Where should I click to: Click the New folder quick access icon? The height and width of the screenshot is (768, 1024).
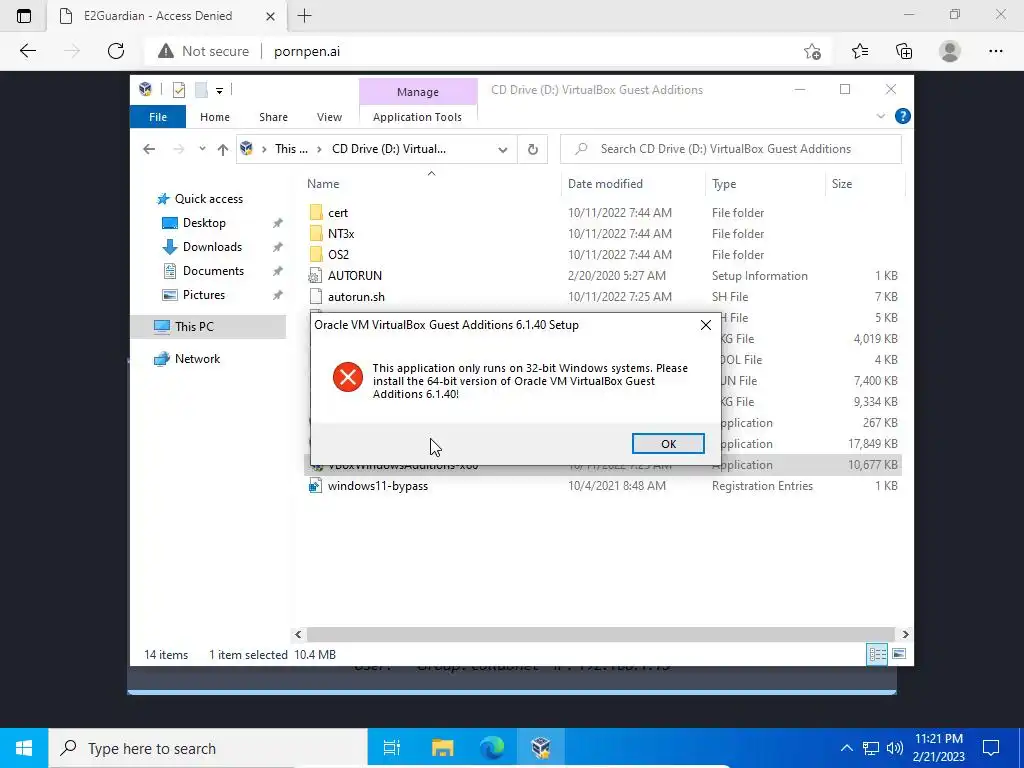click(201, 90)
